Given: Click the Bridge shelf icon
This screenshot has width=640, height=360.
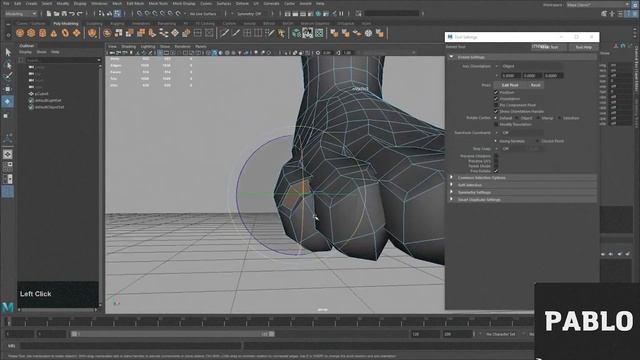Looking at the screenshot, I should pos(152,33).
